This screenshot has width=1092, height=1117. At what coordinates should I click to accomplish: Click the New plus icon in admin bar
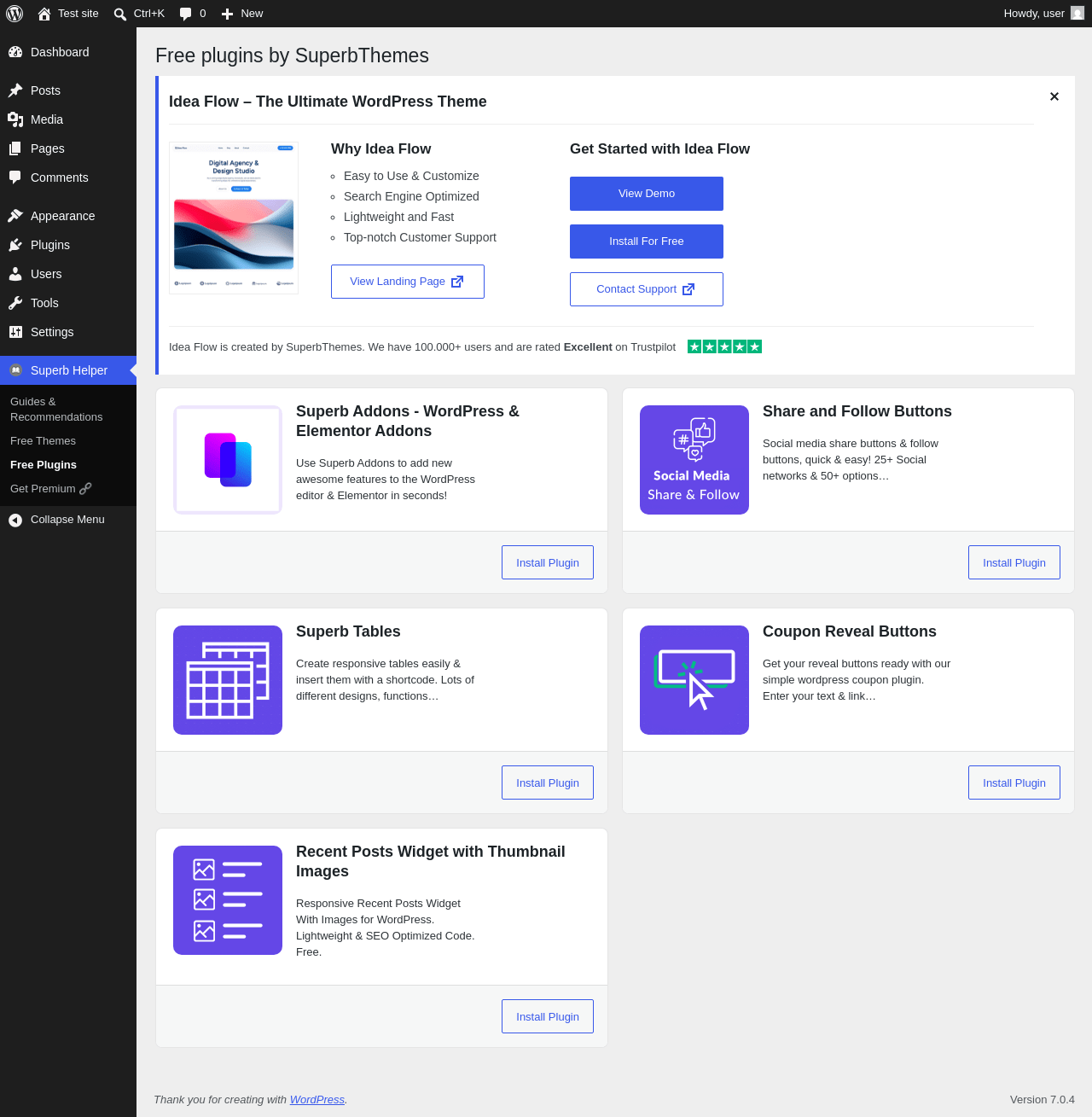227,14
